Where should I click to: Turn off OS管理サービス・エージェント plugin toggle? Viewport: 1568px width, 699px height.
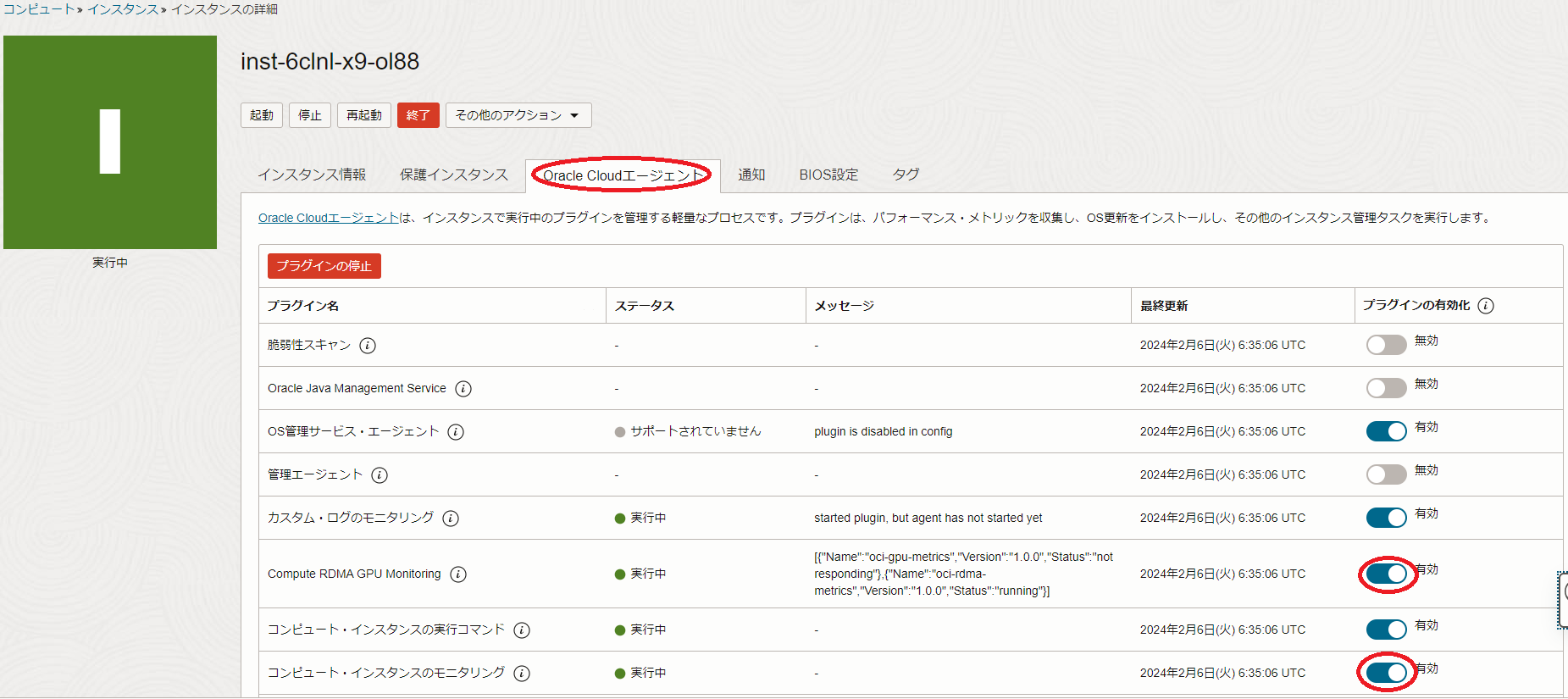tap(1386, 431)
